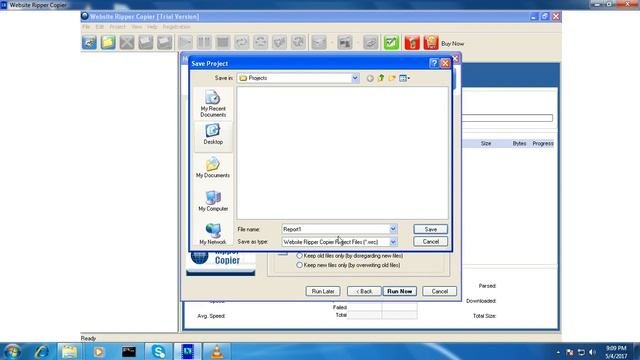Select My Computer in the places bar
This screenshot has width=640, height=360.
pyautogui.click(x=213, y=201)
